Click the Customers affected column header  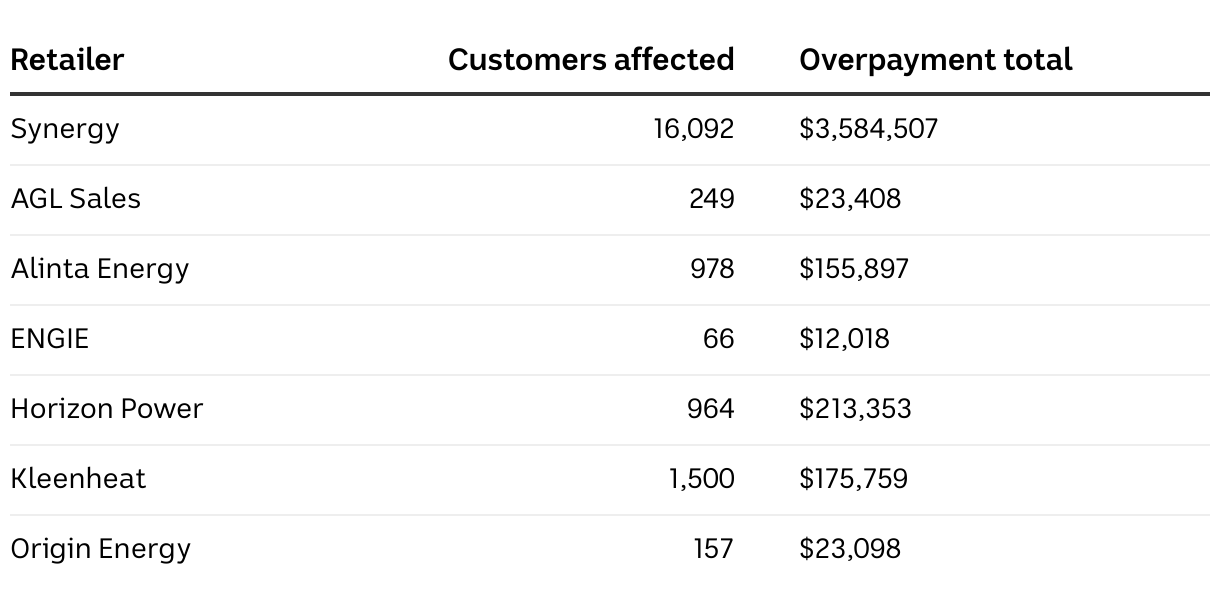tap(591, 60)
